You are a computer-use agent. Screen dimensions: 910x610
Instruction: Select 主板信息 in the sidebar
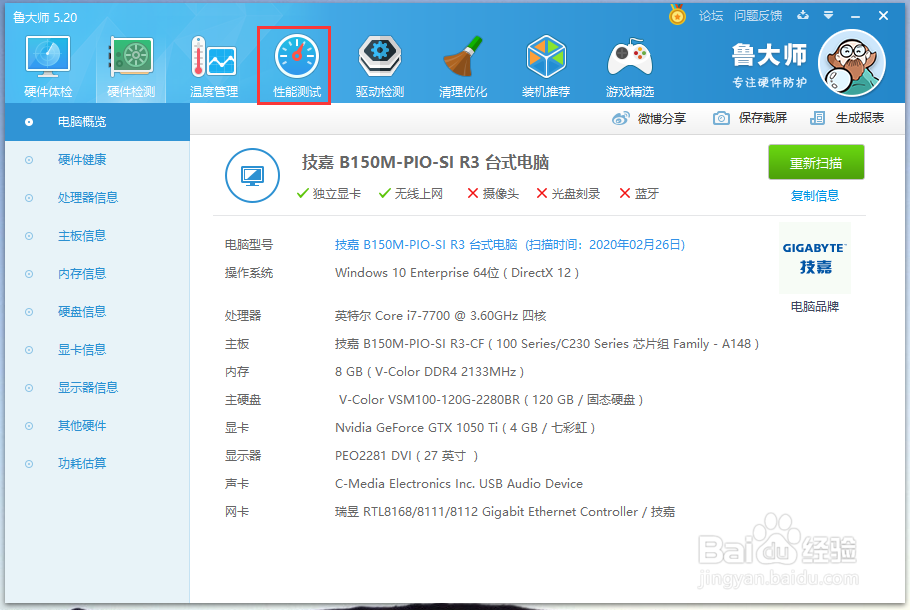coord(98,236)
